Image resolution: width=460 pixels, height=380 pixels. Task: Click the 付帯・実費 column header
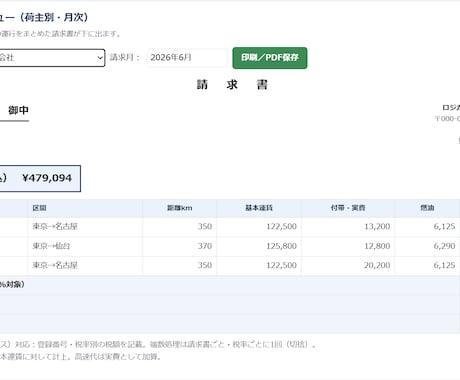(348, 208)
